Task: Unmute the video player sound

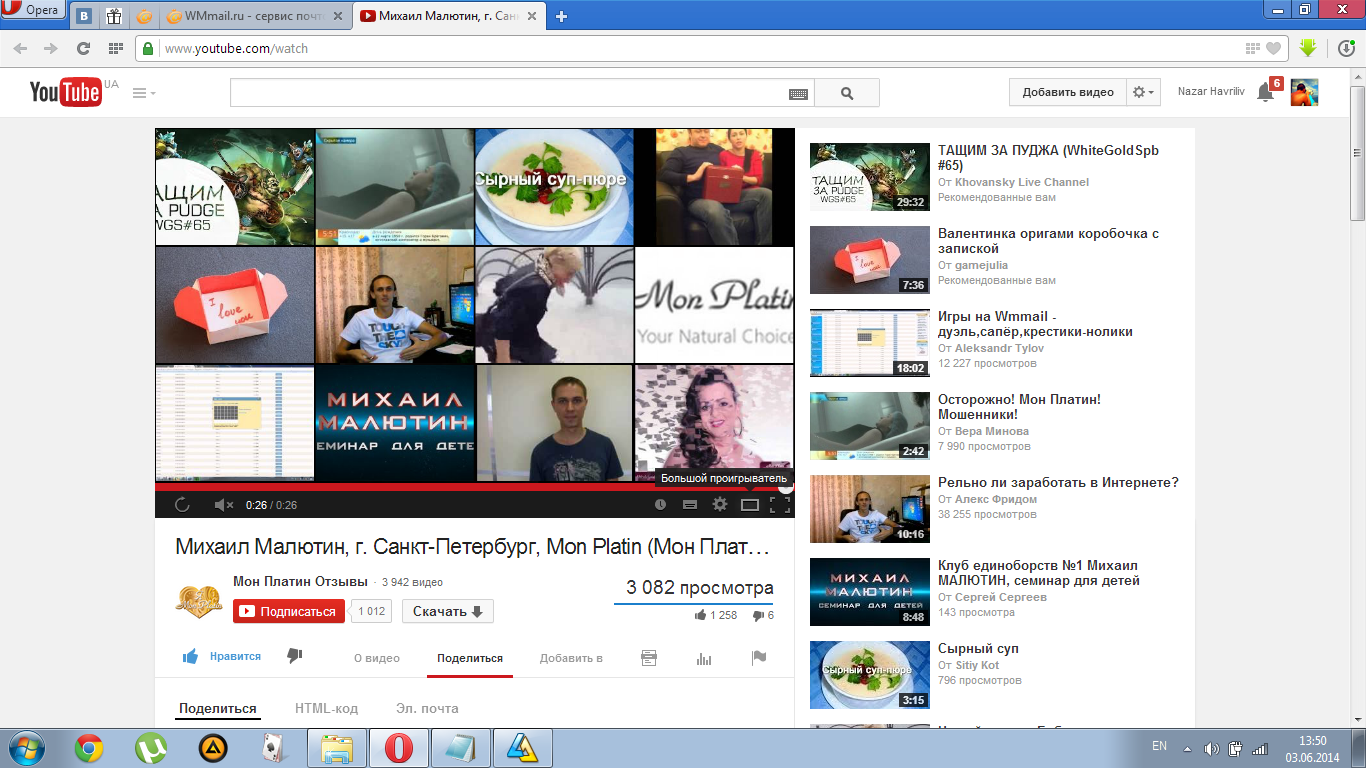Action: tap(223, 505)
